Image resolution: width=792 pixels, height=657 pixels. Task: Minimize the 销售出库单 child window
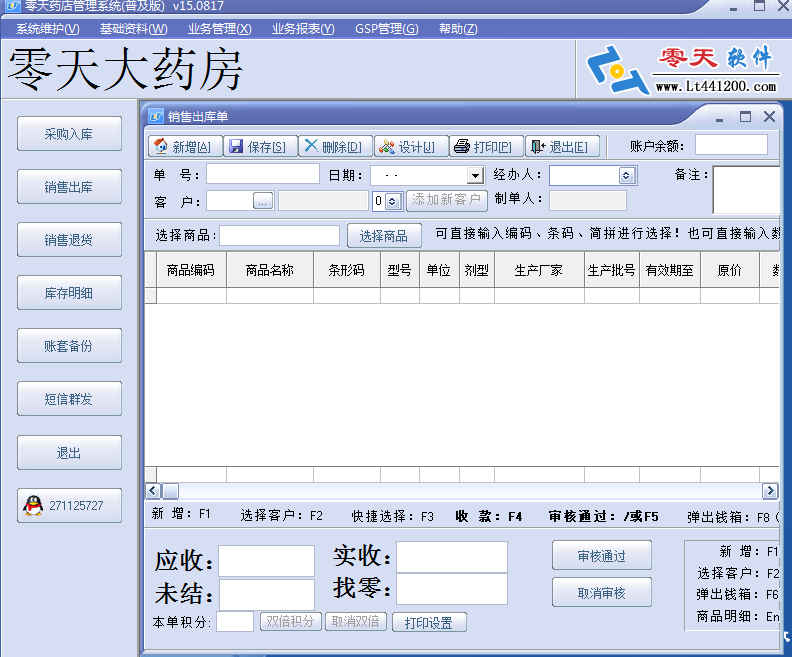[x=719, y=119]
